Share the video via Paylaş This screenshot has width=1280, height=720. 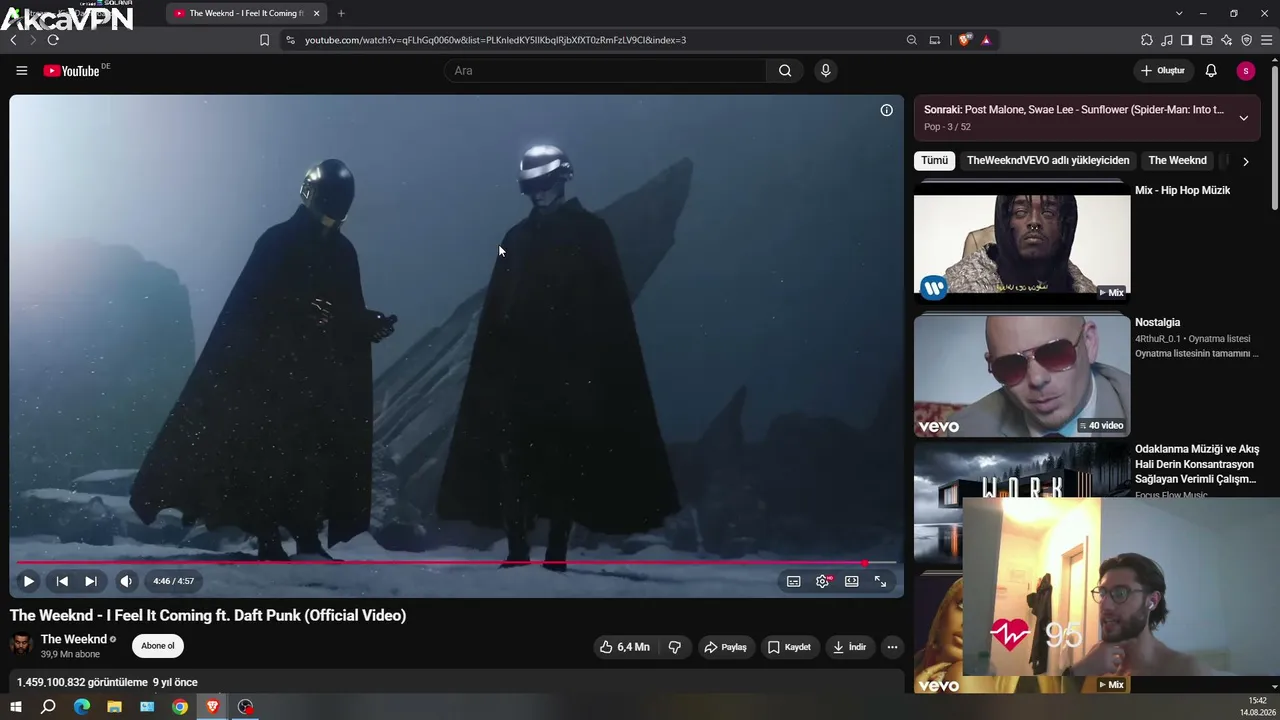(x=726, y=647)
